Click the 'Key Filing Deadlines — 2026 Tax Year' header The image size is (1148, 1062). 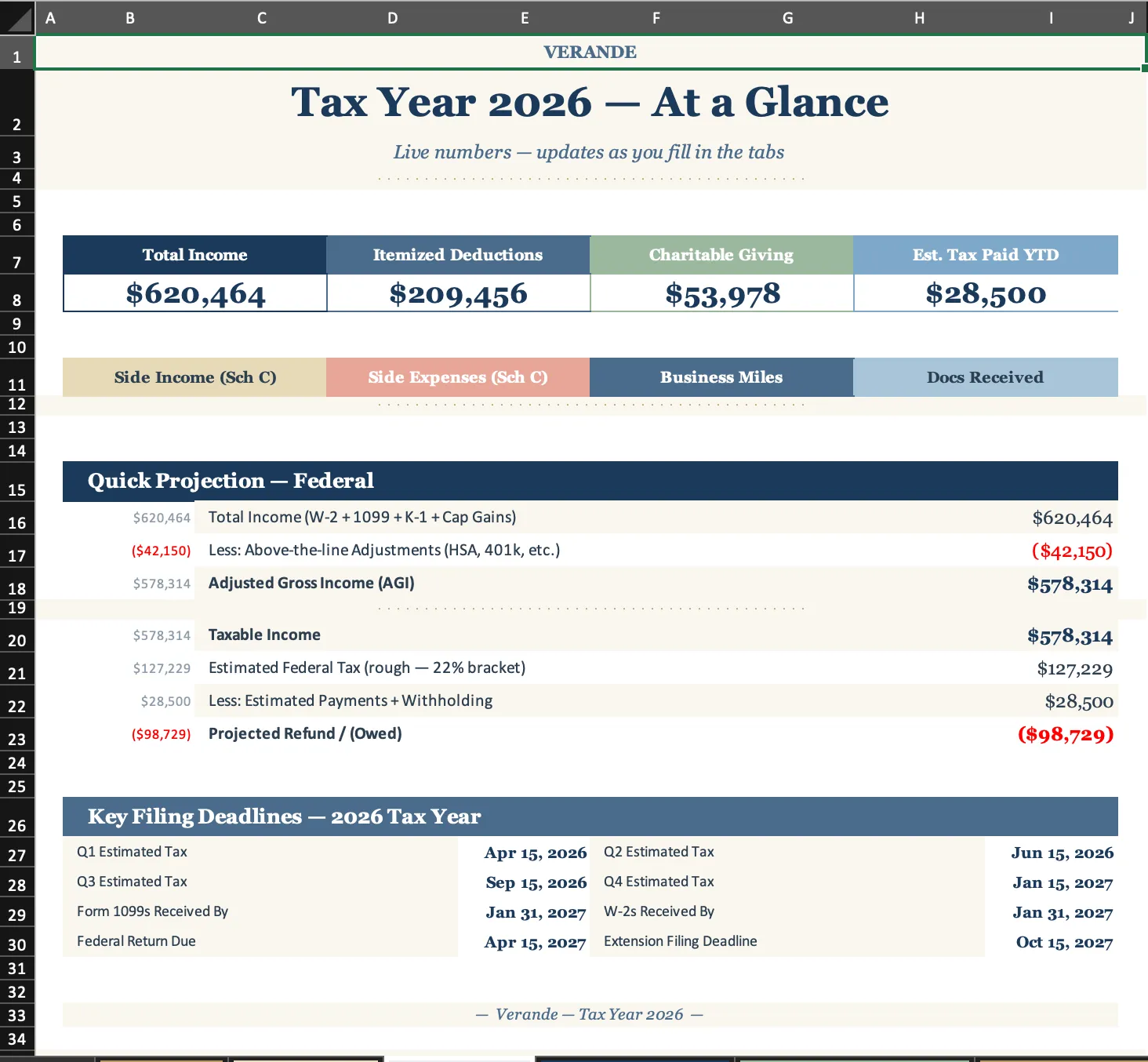pos(590,817)
